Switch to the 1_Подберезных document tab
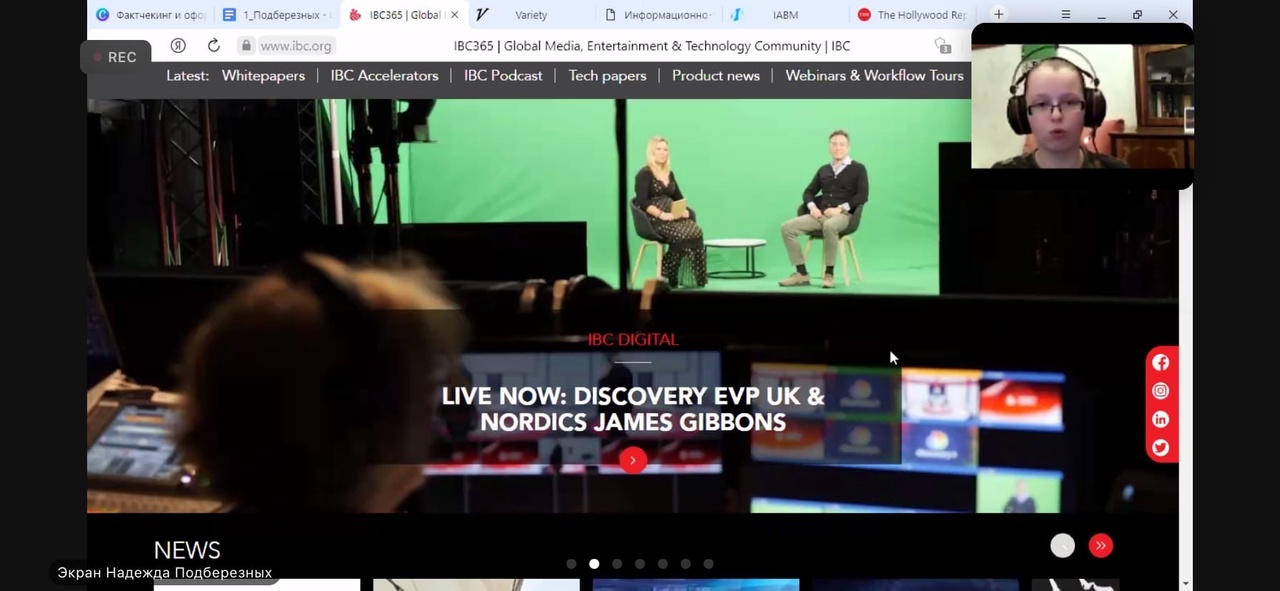Screen dimensions: 1280x591 tap(277, 15)
